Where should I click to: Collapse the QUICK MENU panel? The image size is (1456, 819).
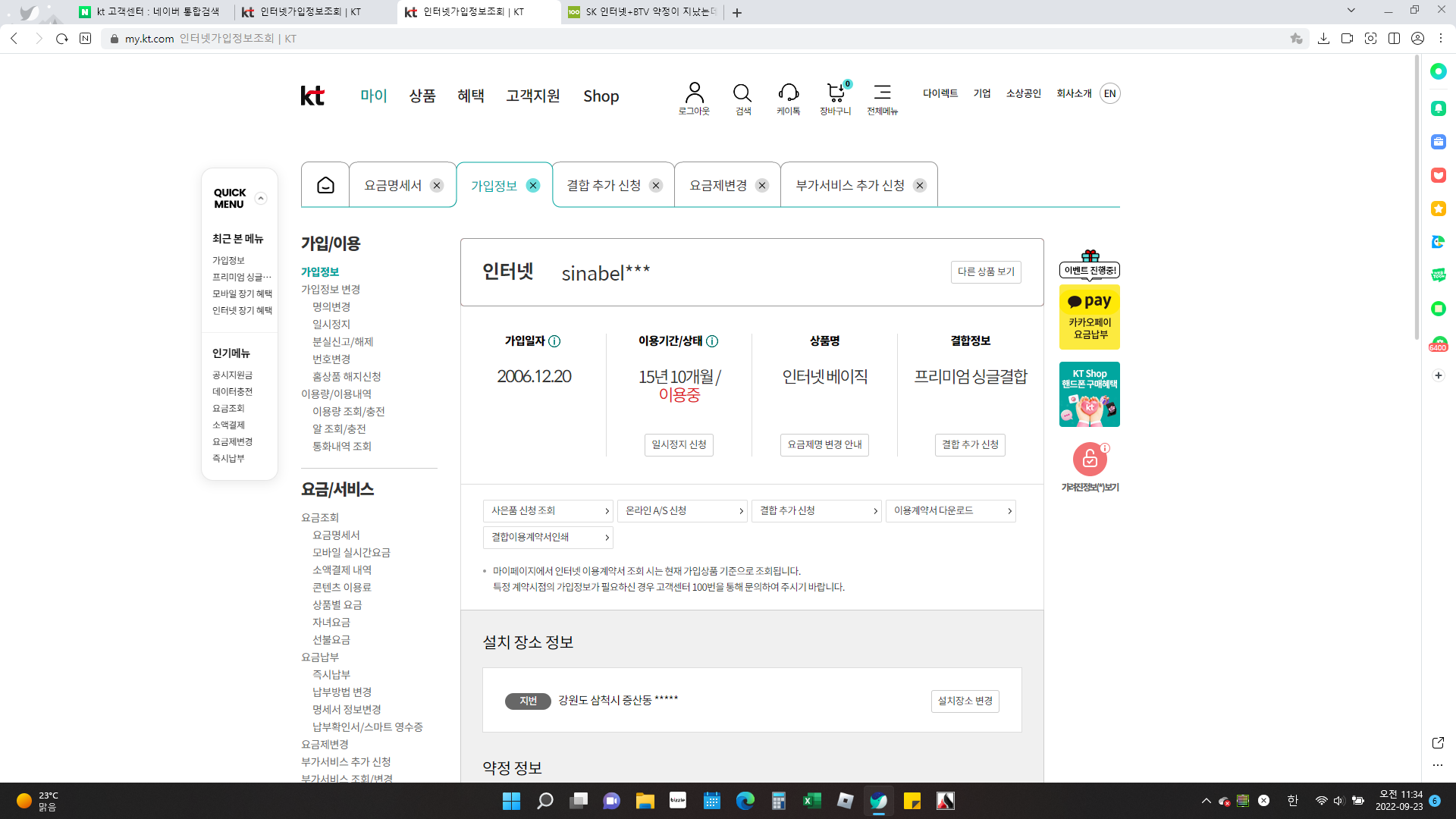(x=261, y=199)
